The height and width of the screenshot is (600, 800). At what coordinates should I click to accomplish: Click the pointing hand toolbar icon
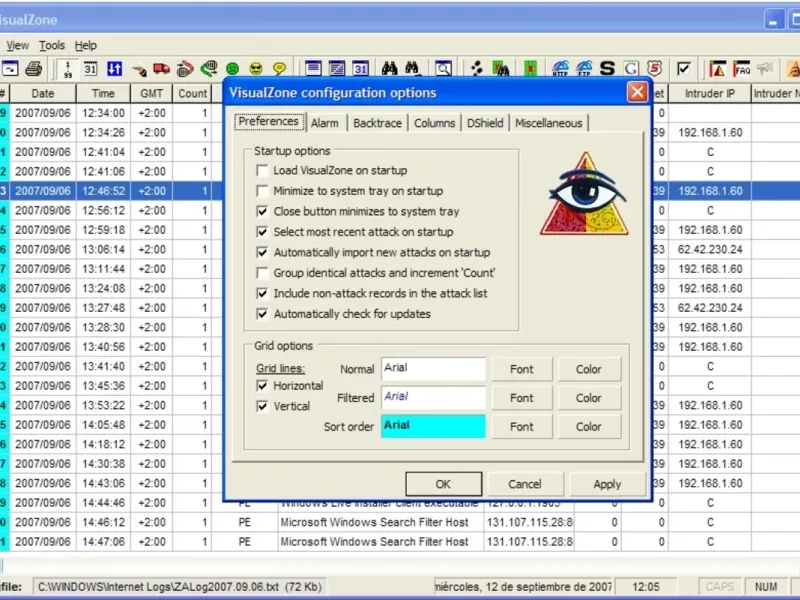pos(138,68)
